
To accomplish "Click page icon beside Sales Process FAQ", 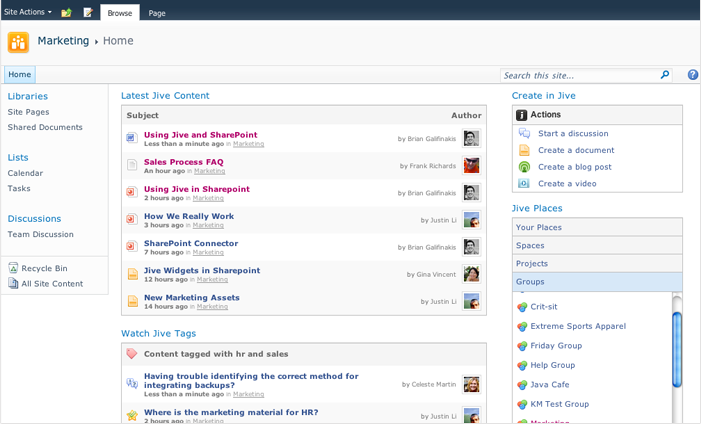I will (x=132, y=165).
